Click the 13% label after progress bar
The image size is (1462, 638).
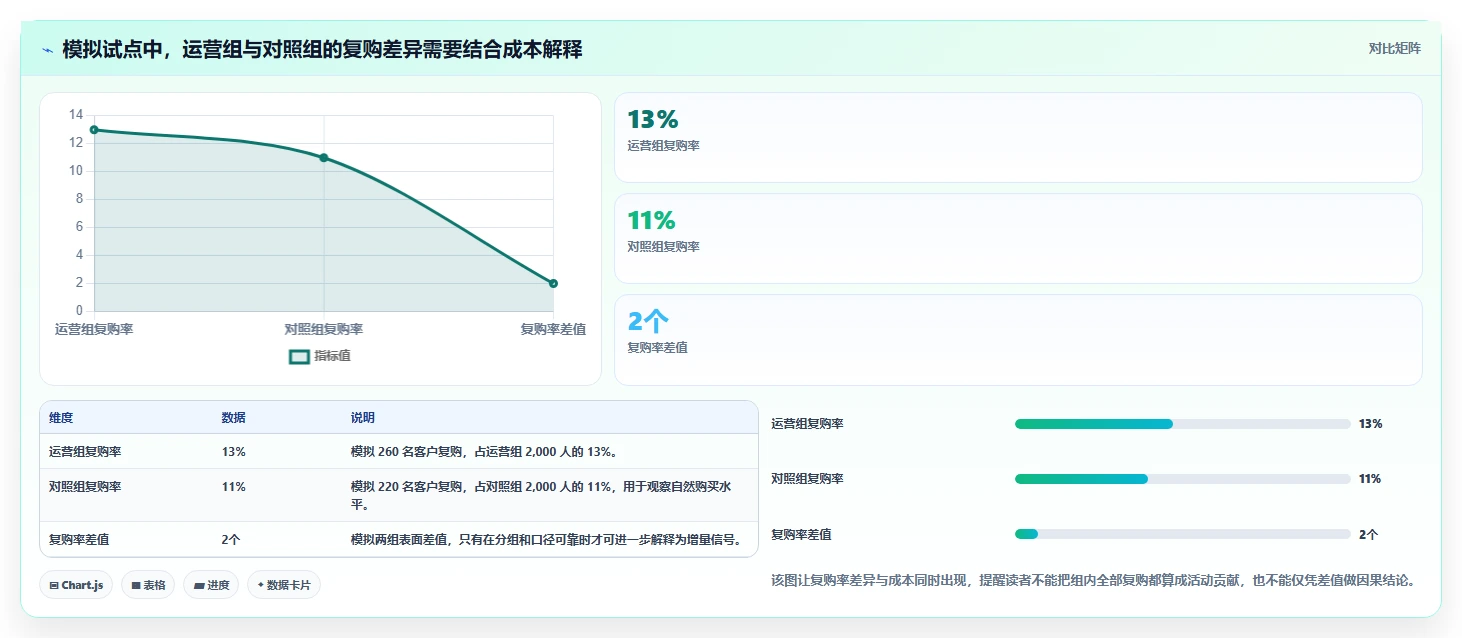click(x=1371, y=424)
